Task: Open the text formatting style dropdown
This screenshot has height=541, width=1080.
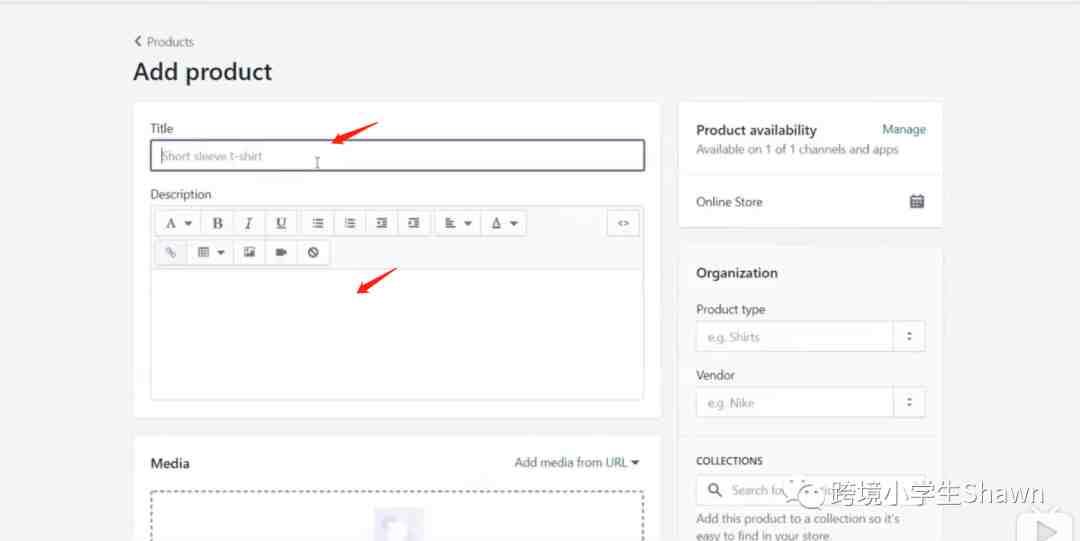Action: 177,223
